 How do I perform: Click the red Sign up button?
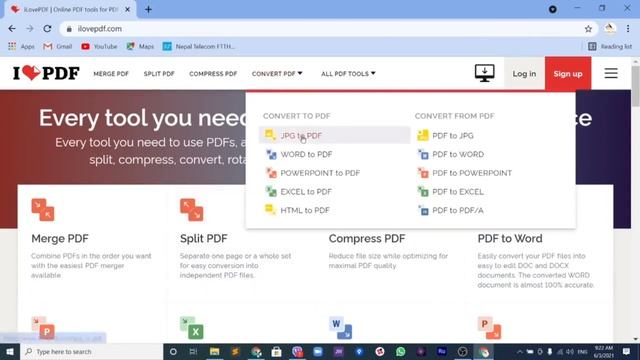[568, 73]
